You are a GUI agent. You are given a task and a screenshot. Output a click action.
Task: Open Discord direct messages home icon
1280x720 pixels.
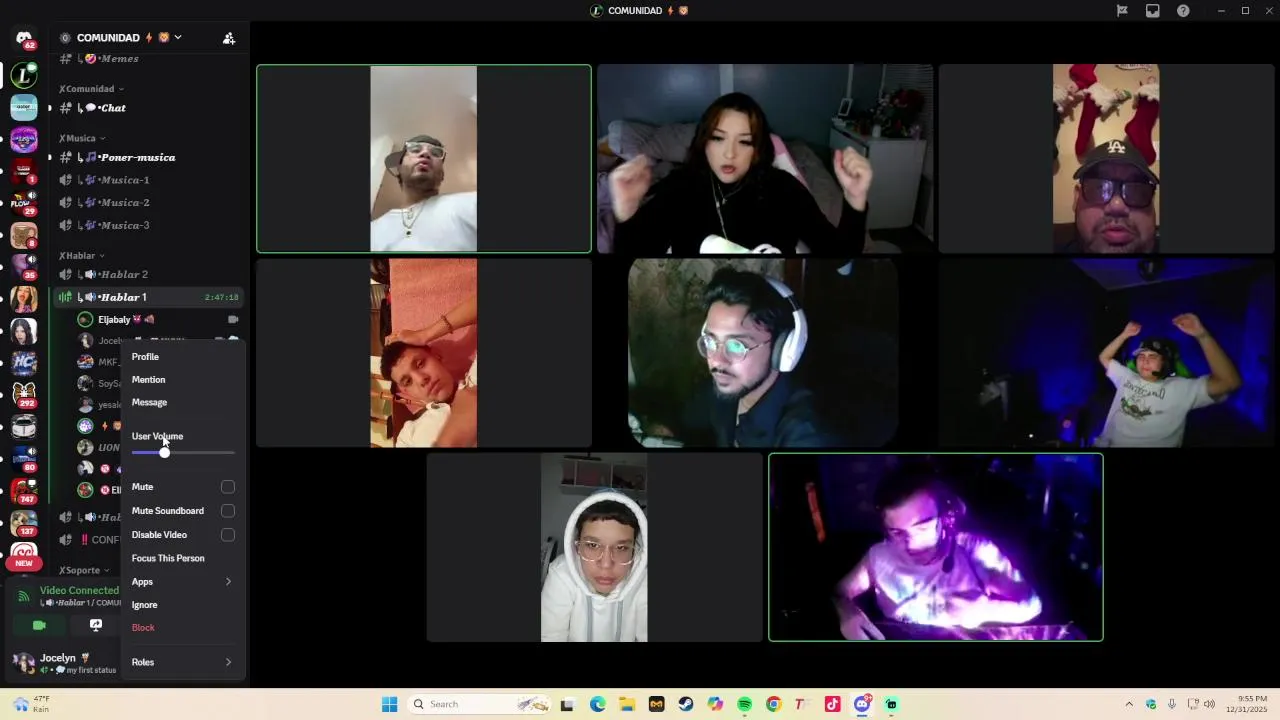[x=24, y=39]
